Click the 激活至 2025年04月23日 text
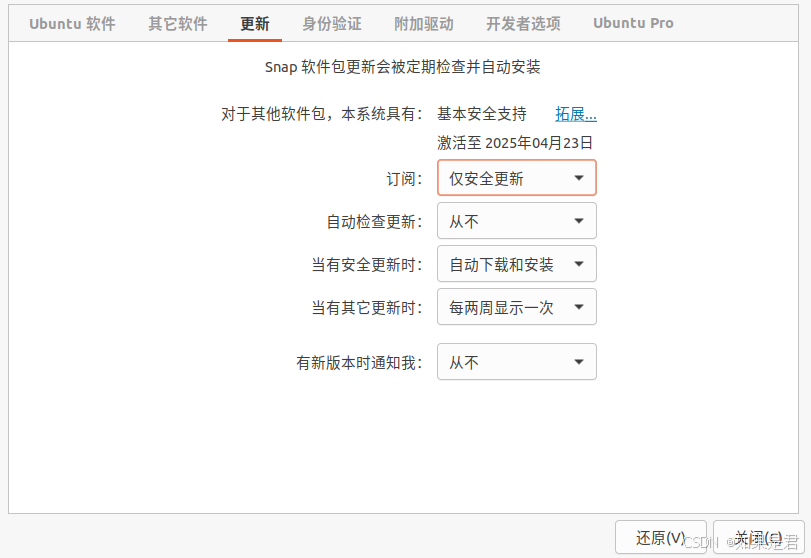Screen dimensions: 811x558 tap(515, 143)
